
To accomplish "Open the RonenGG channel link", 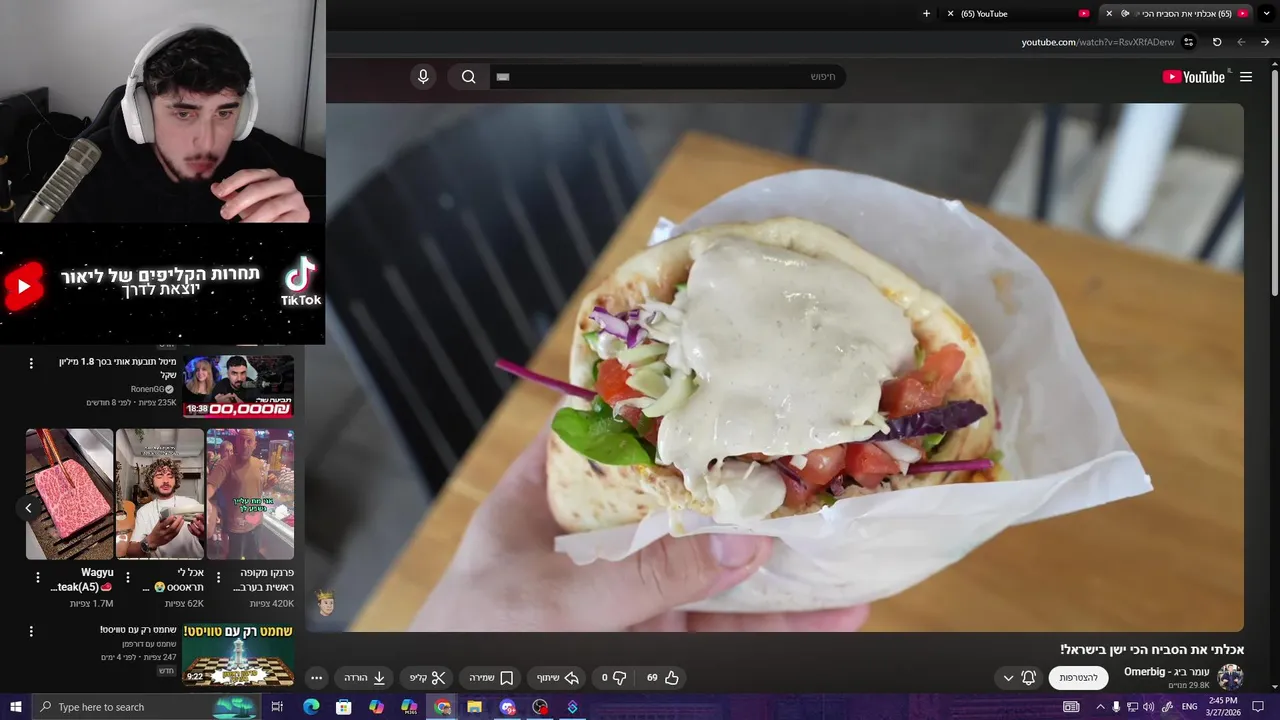I will pyautogui.click(x=153, y=389).
